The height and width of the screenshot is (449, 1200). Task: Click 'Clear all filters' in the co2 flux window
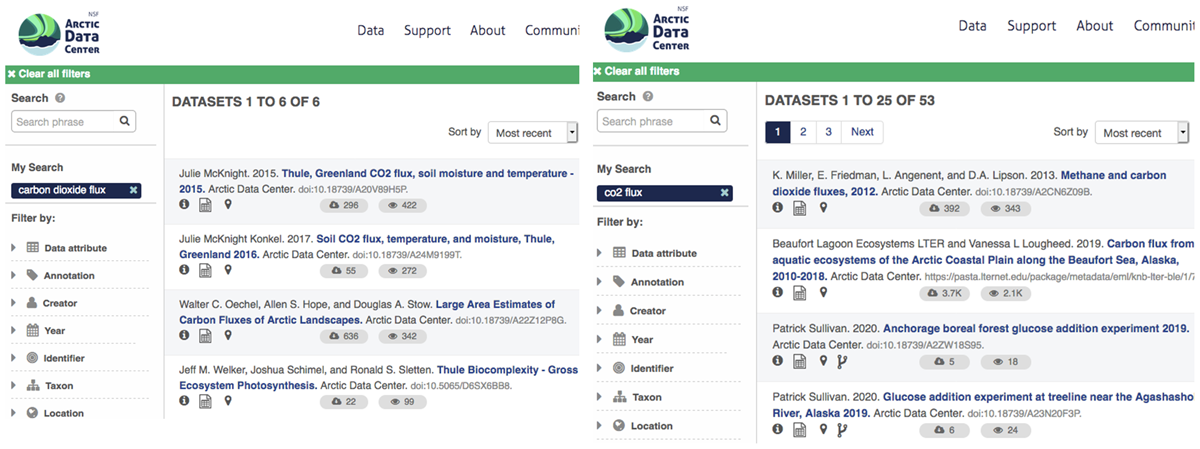pyautogui.click(x=636, y=72)
